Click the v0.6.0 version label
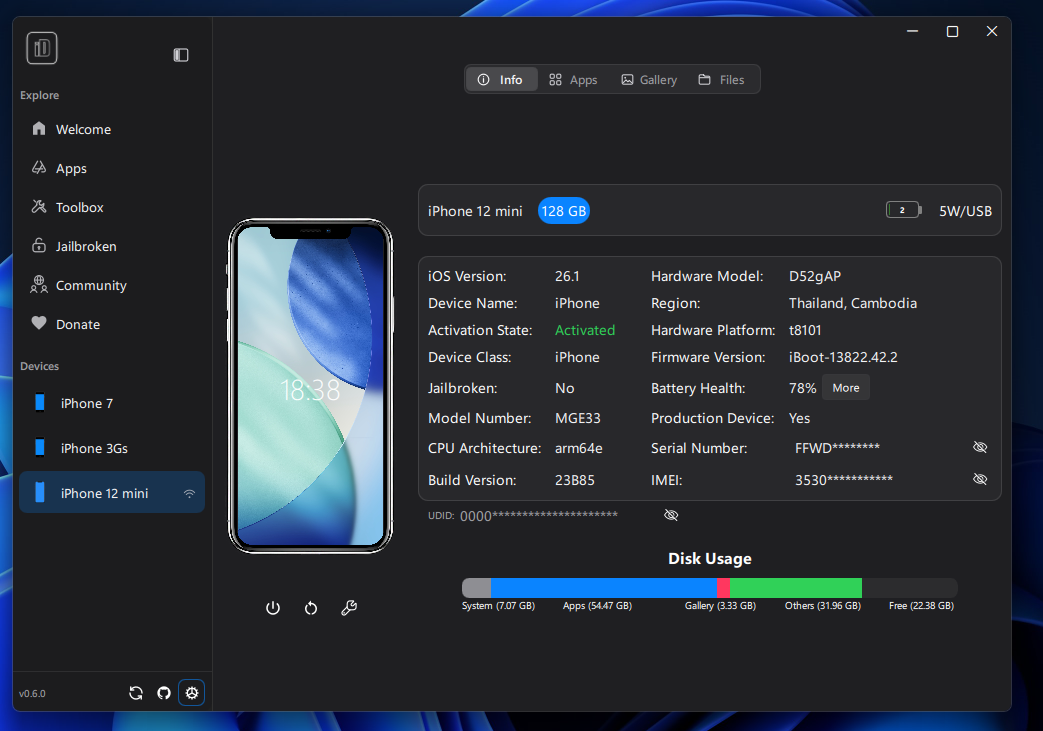This screenshot has width=1043, height=731. 32,694
